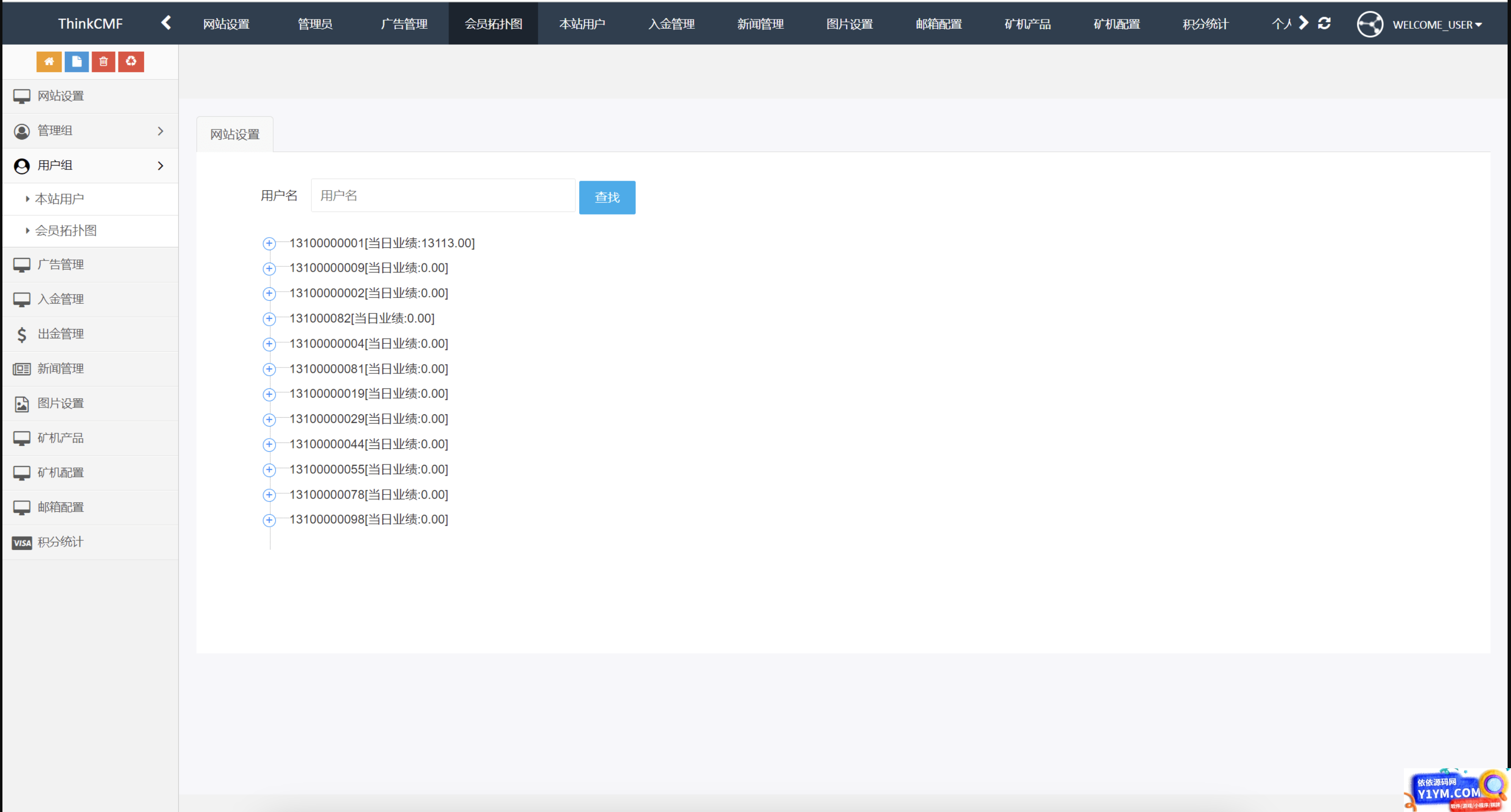1511x812 pixels.
Task: Toggle the 用户组 chevron in sidebar
Action: 161,166
